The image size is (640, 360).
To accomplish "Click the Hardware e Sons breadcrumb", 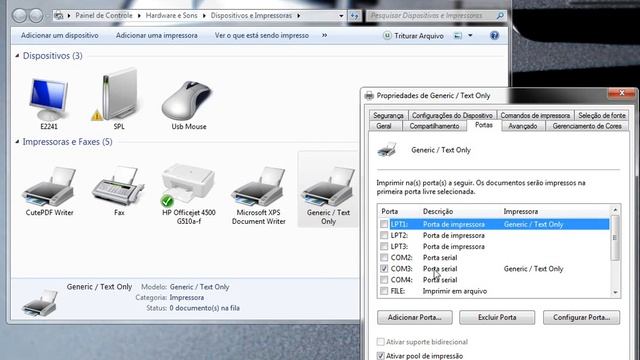I will pos(171,16).
